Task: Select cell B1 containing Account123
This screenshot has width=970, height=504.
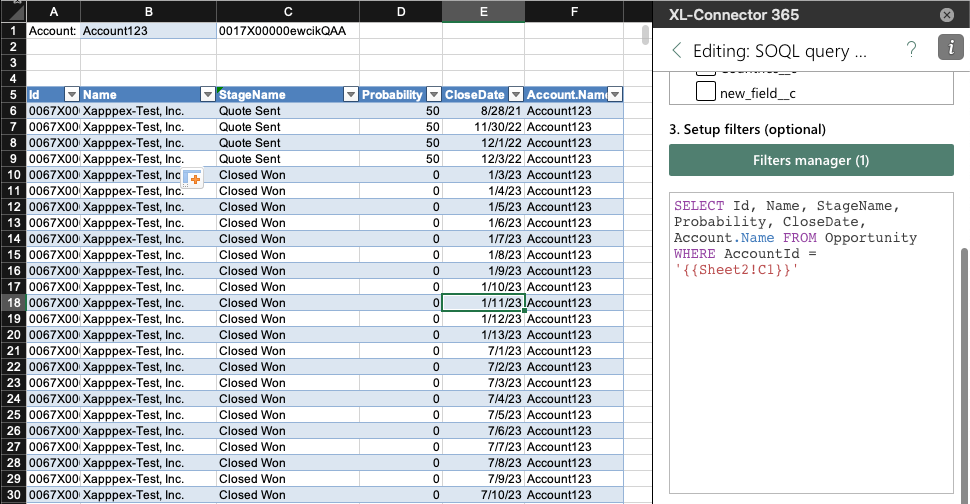Action: (x=148, y=31)
